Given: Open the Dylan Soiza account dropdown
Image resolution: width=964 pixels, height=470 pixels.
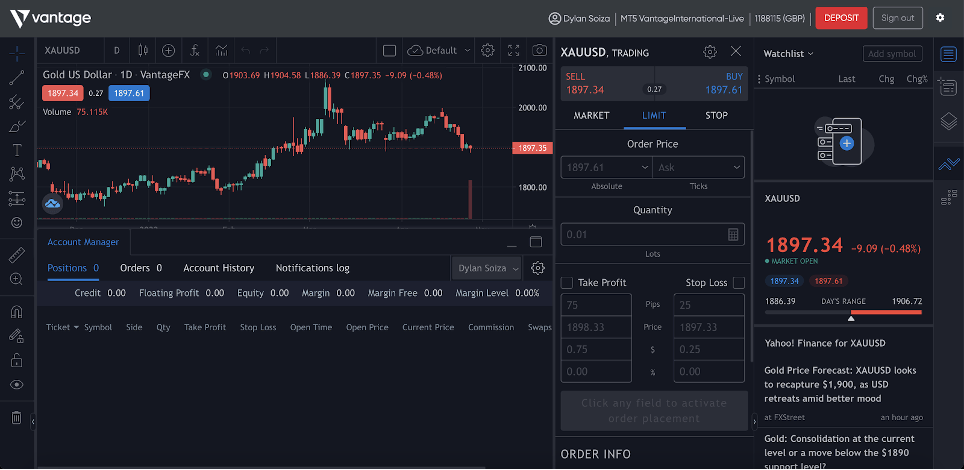Looking at the screenshot, I should click(x=487, y=268).
